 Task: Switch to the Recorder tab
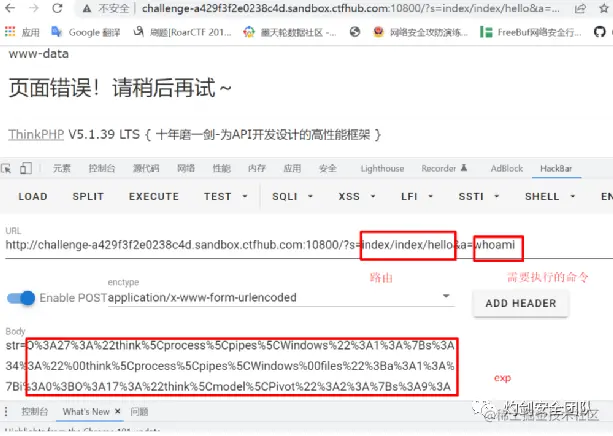point(444,169)
